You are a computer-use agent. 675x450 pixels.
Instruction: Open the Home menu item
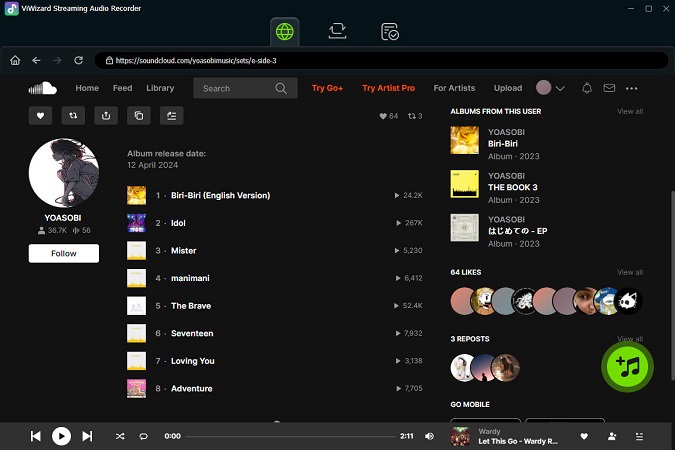[x=87, y=88]
